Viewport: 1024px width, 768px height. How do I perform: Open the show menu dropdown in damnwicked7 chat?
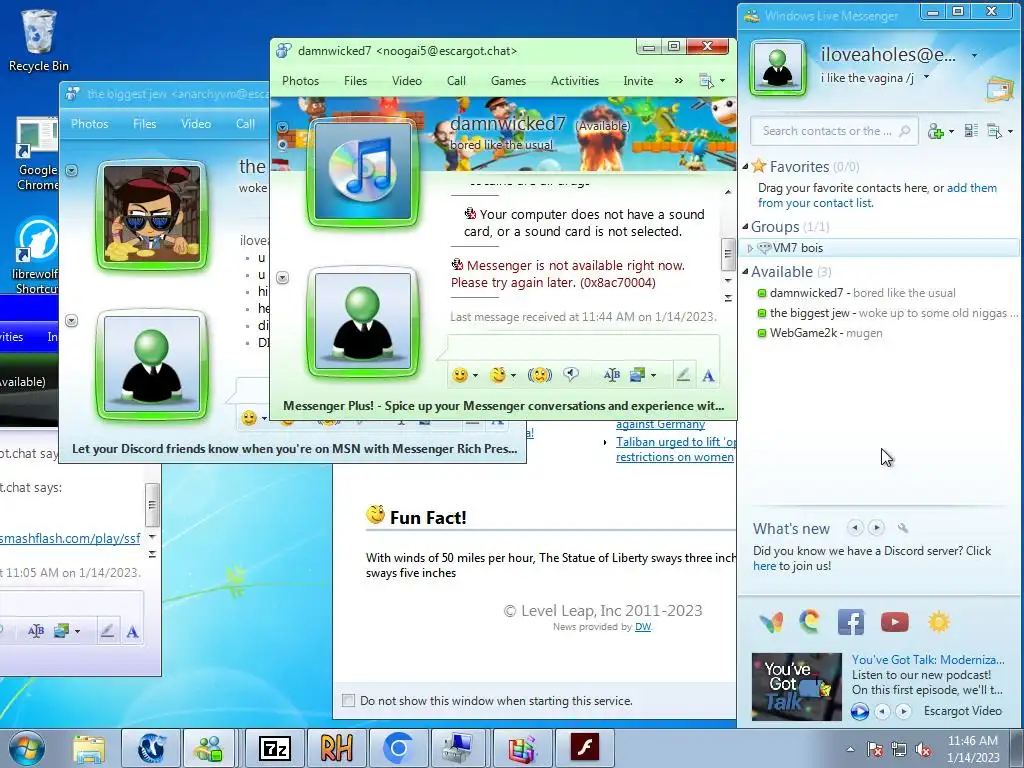click(x=712, y=81)
